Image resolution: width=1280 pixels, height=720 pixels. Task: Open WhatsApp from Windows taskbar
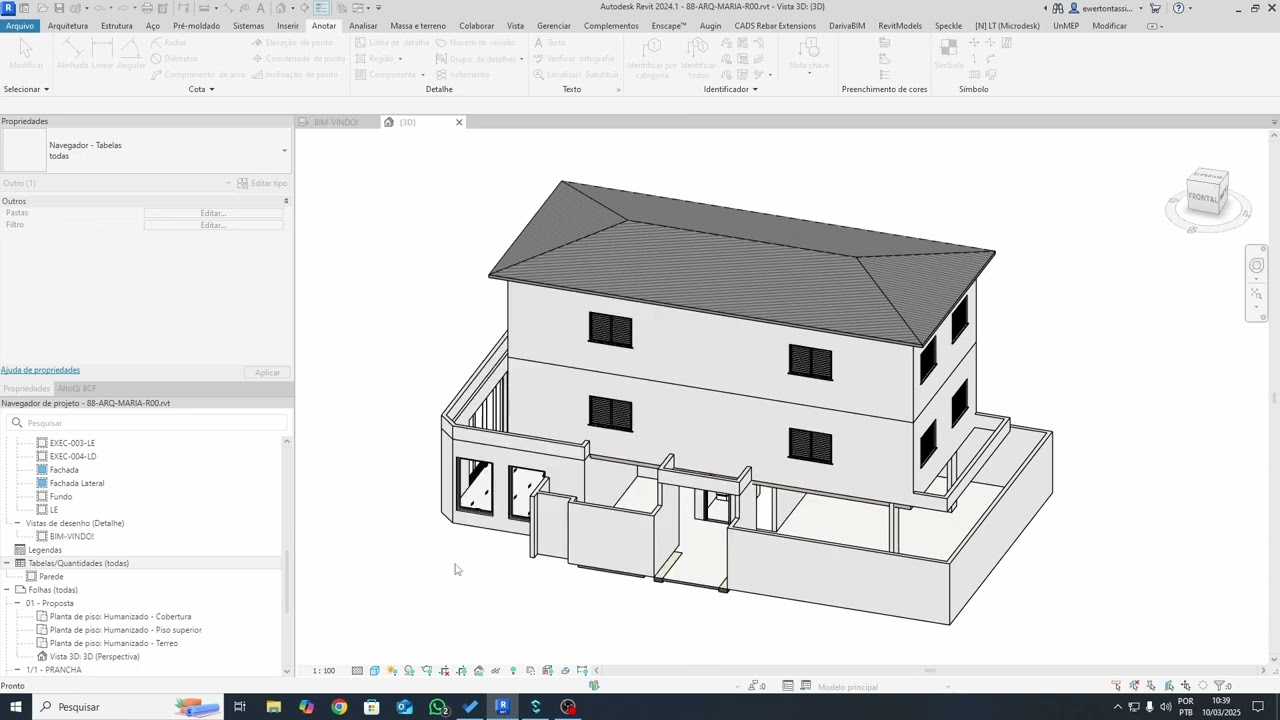(438, 707)
